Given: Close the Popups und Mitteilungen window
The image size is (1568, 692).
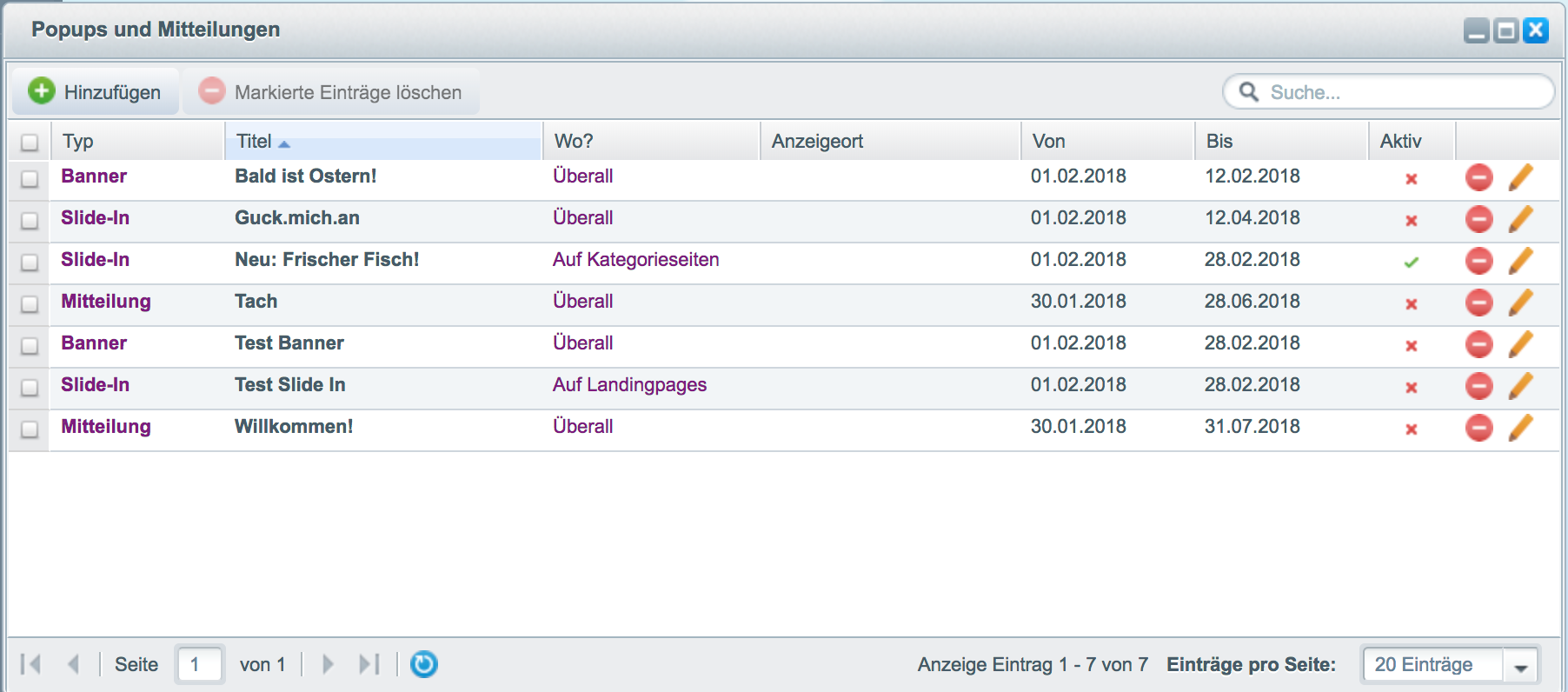Looking at the screenshot, I should (1536, 30).
